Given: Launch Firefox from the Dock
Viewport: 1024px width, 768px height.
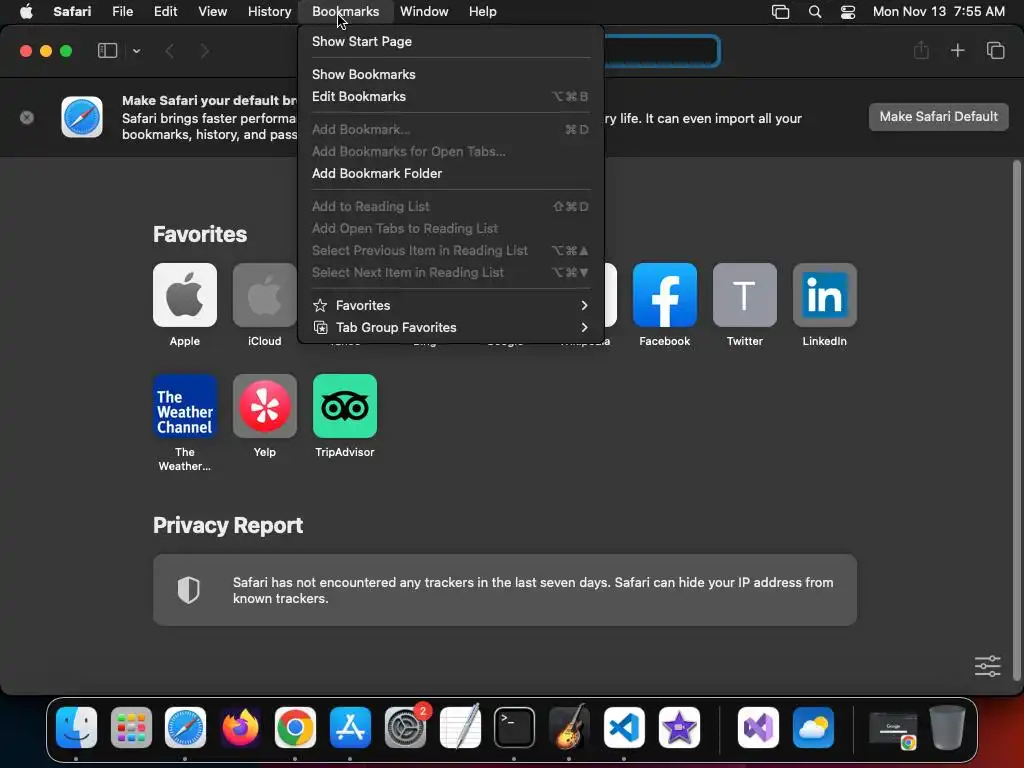Looking at the screenshot, I should coord(240,728).
